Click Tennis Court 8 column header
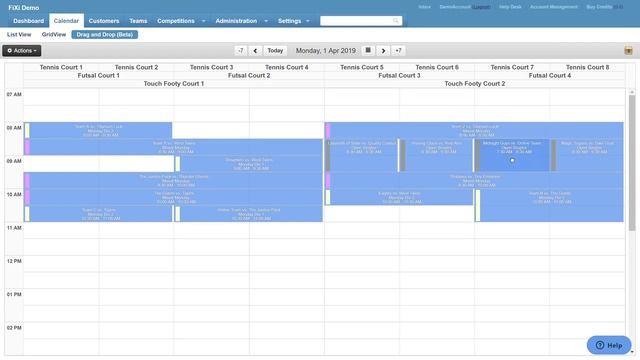The image size is (640, 360). (587, 67)
